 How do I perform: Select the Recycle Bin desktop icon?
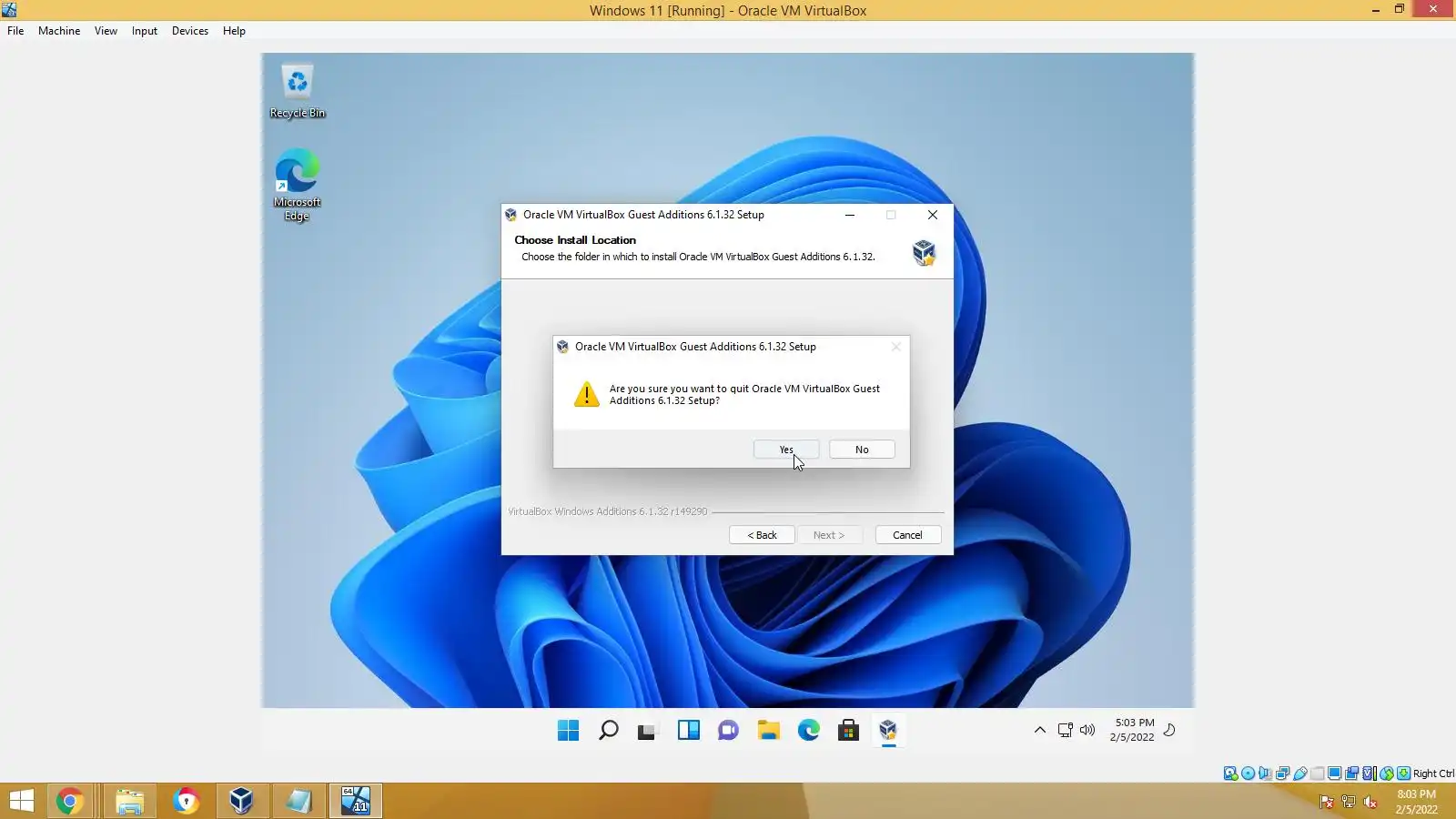(x=298, y=91)
